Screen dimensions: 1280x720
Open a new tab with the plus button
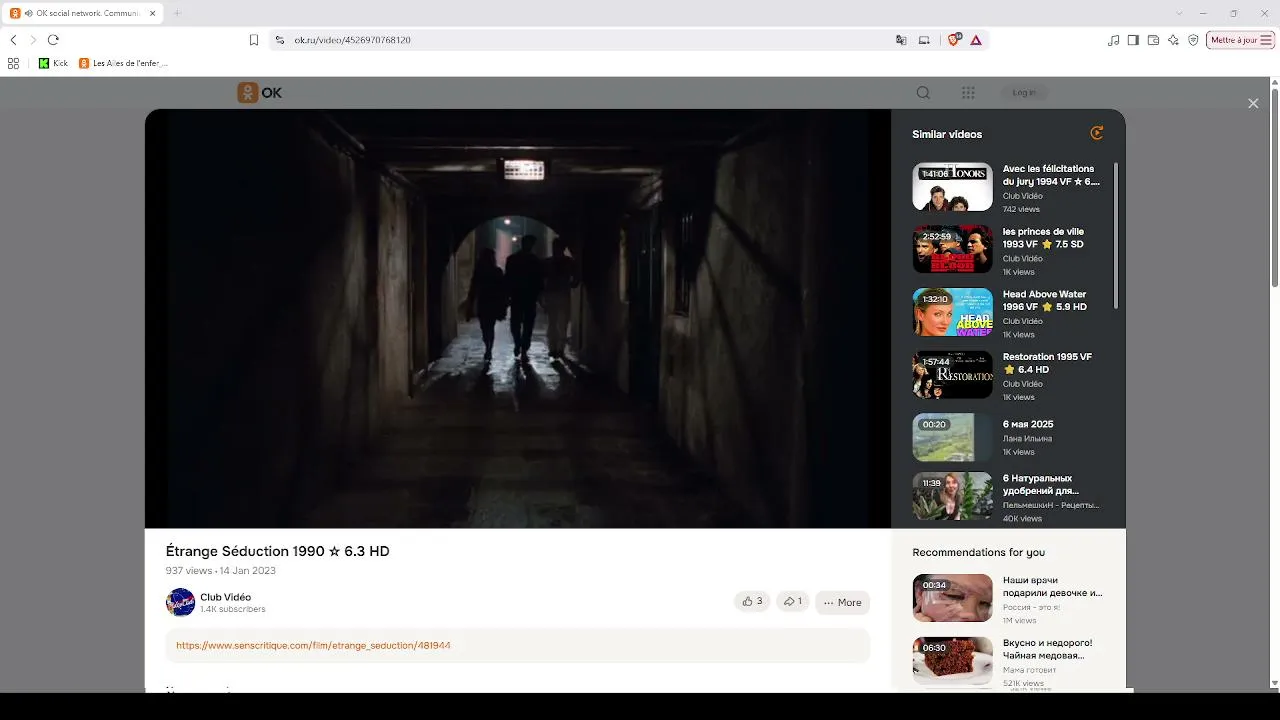(177, 13)
